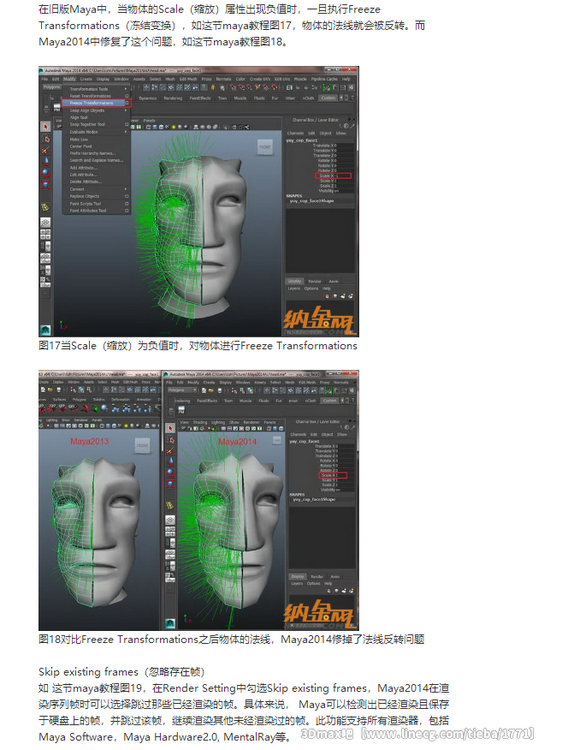Open Reset Transformations option box
The width and height of the screenshot is (568, 750).
click(x=127, y=96)
